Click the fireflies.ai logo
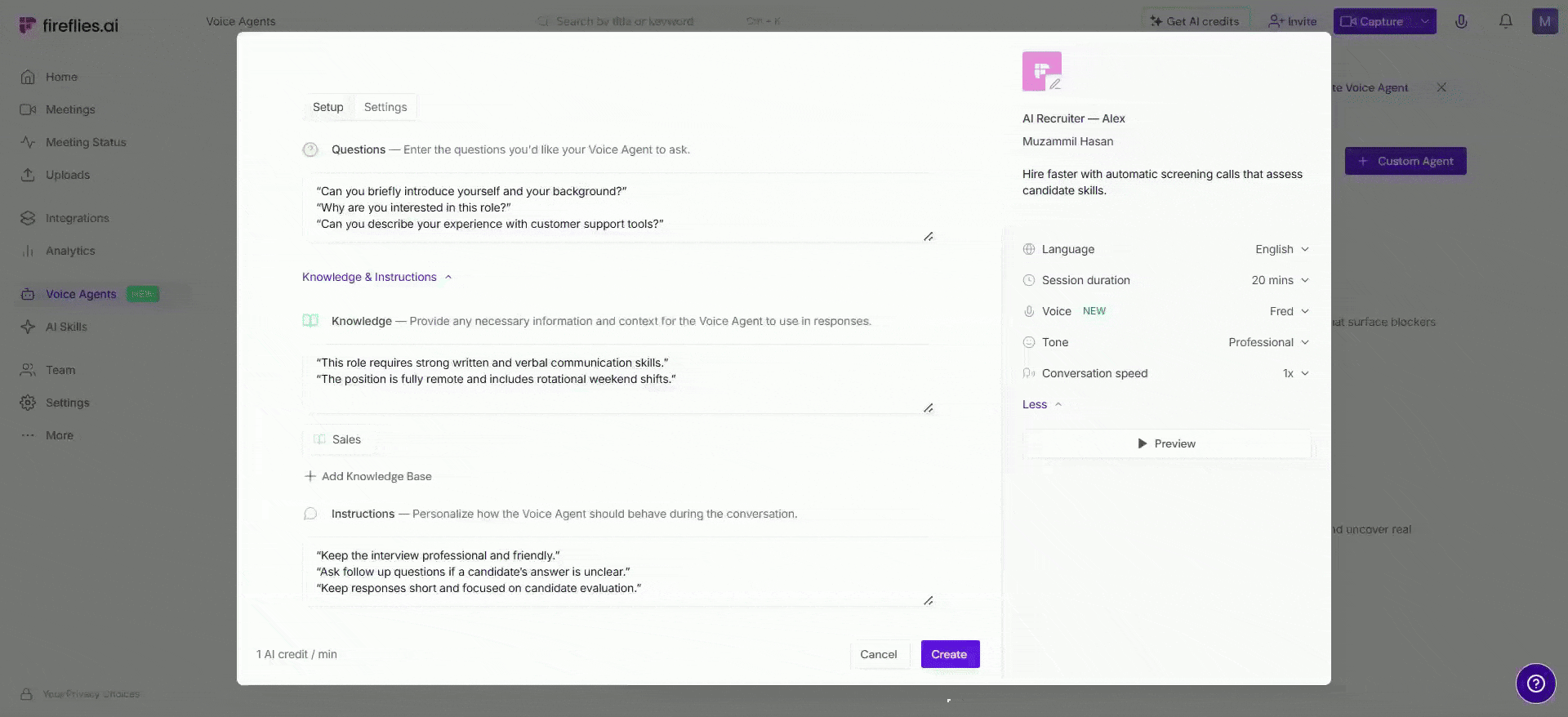 69,25
